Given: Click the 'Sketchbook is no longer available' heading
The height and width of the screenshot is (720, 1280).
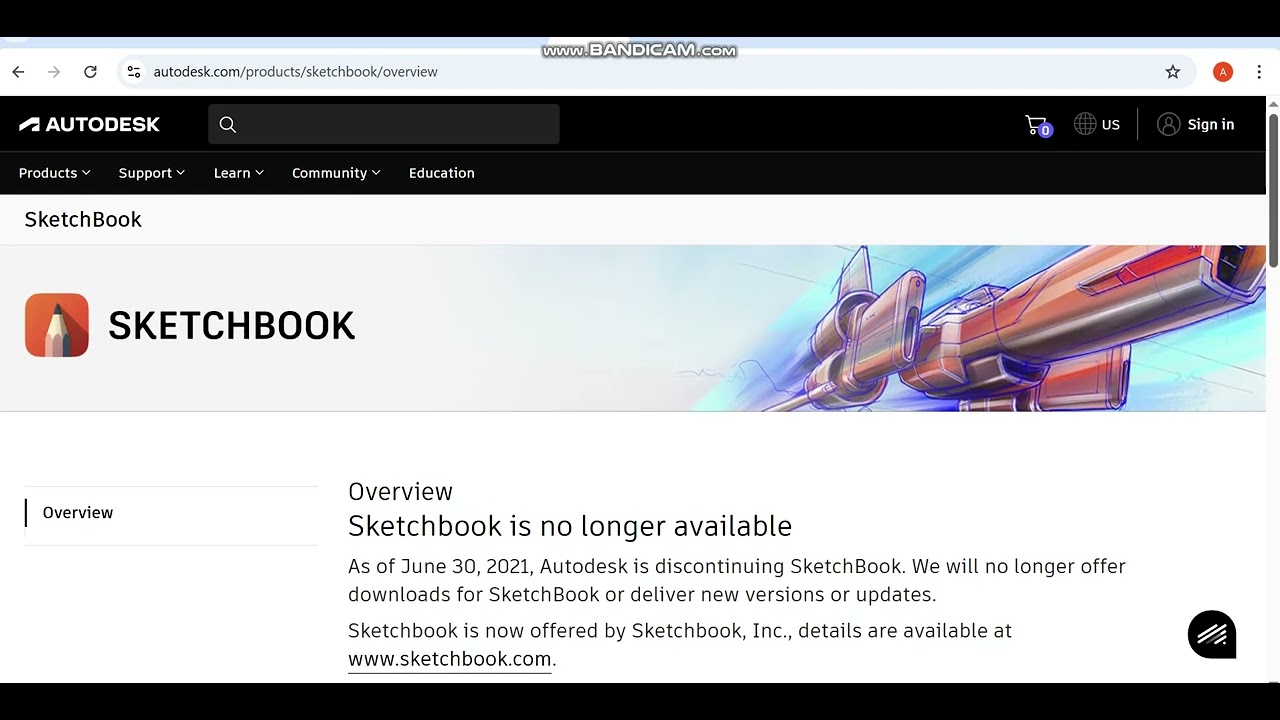Looking at the screenshot, I should coord(570,526).
